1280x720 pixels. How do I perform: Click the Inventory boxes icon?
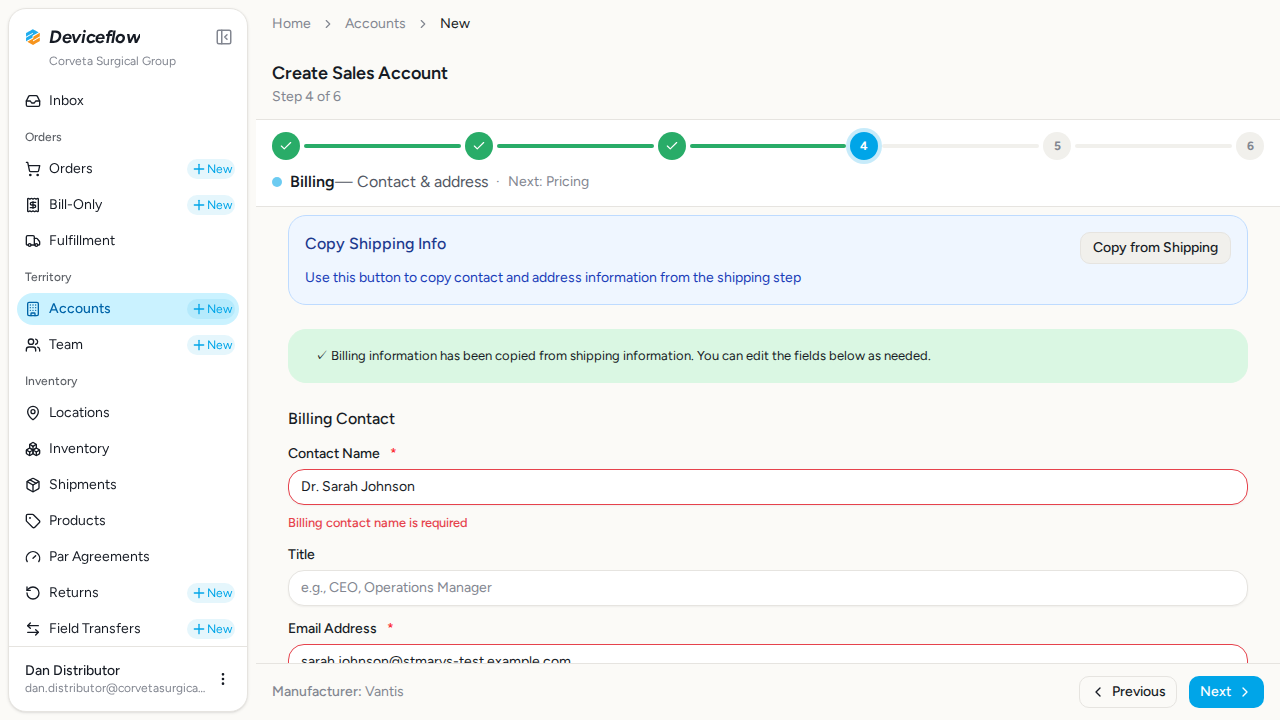click(33, 449)
